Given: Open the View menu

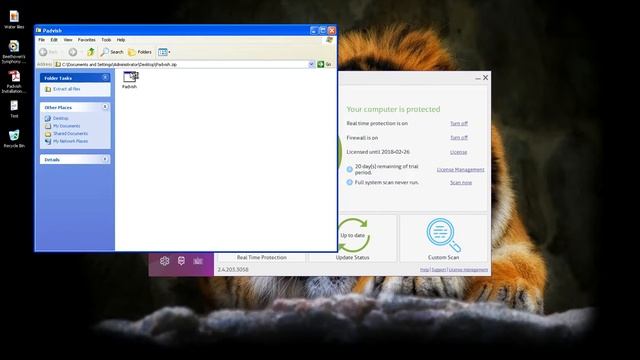Looking at the screenshot, I should 68,40.
